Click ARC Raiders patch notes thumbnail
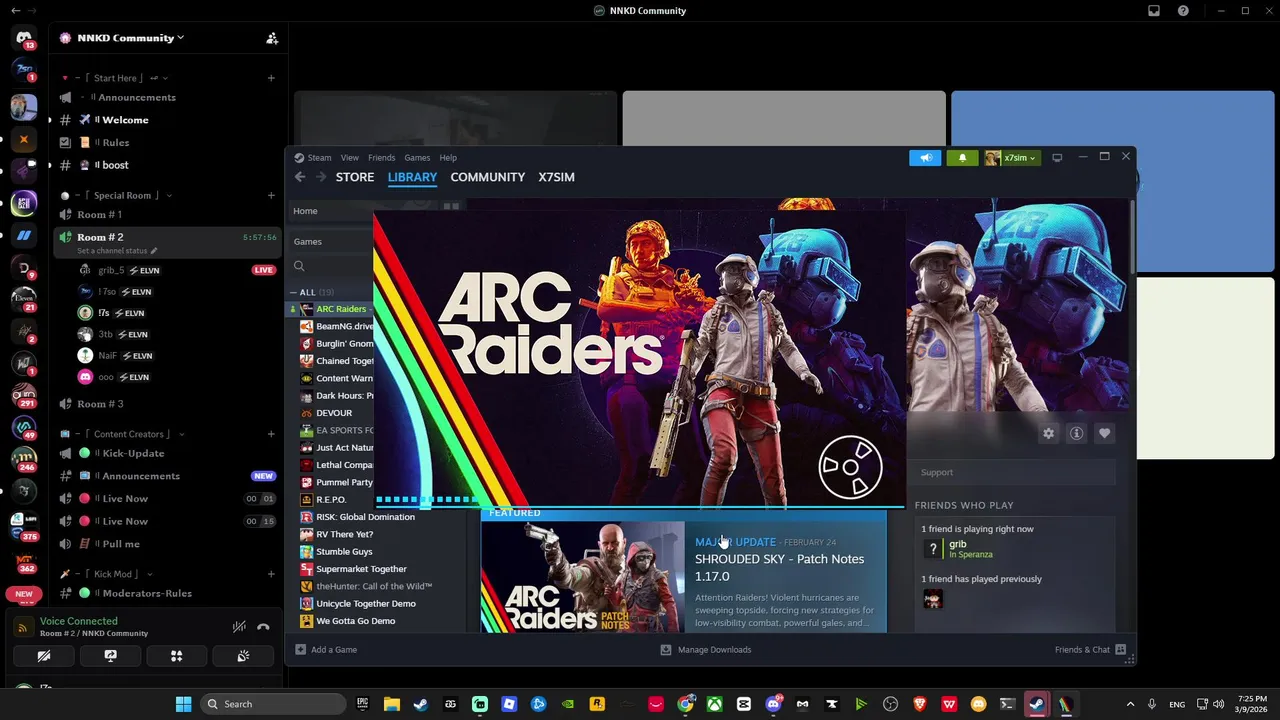The height and width of the screenshot is (720, 1280). (x=583, y=576)
